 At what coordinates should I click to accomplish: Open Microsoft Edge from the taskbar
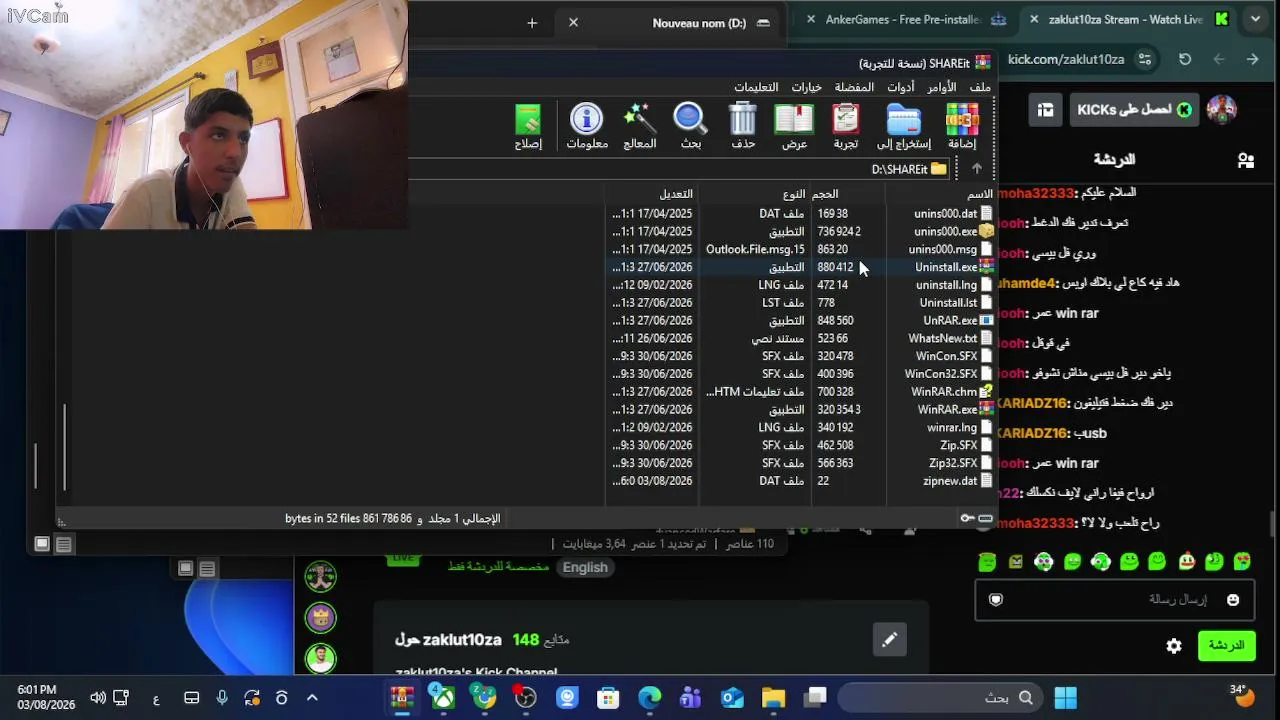coord(650,698)
